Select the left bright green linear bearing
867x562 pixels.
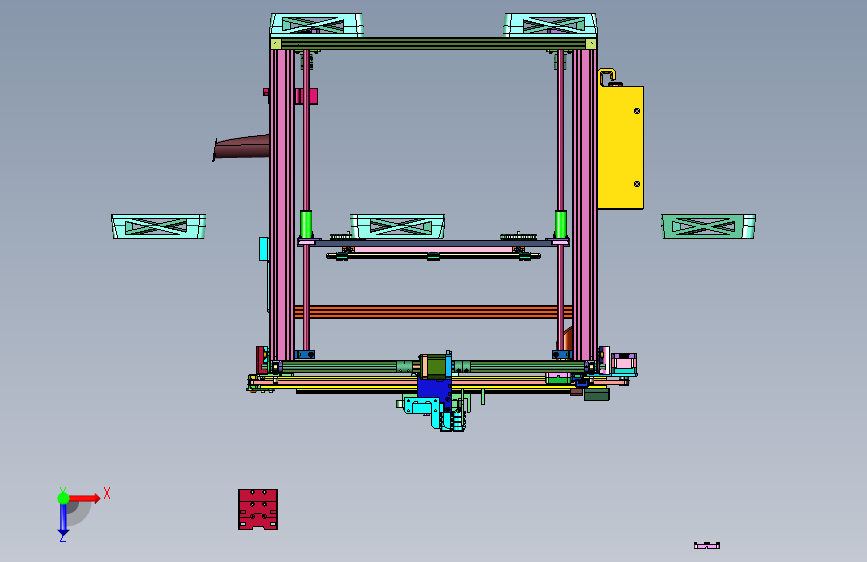click(x=306, y=224)
